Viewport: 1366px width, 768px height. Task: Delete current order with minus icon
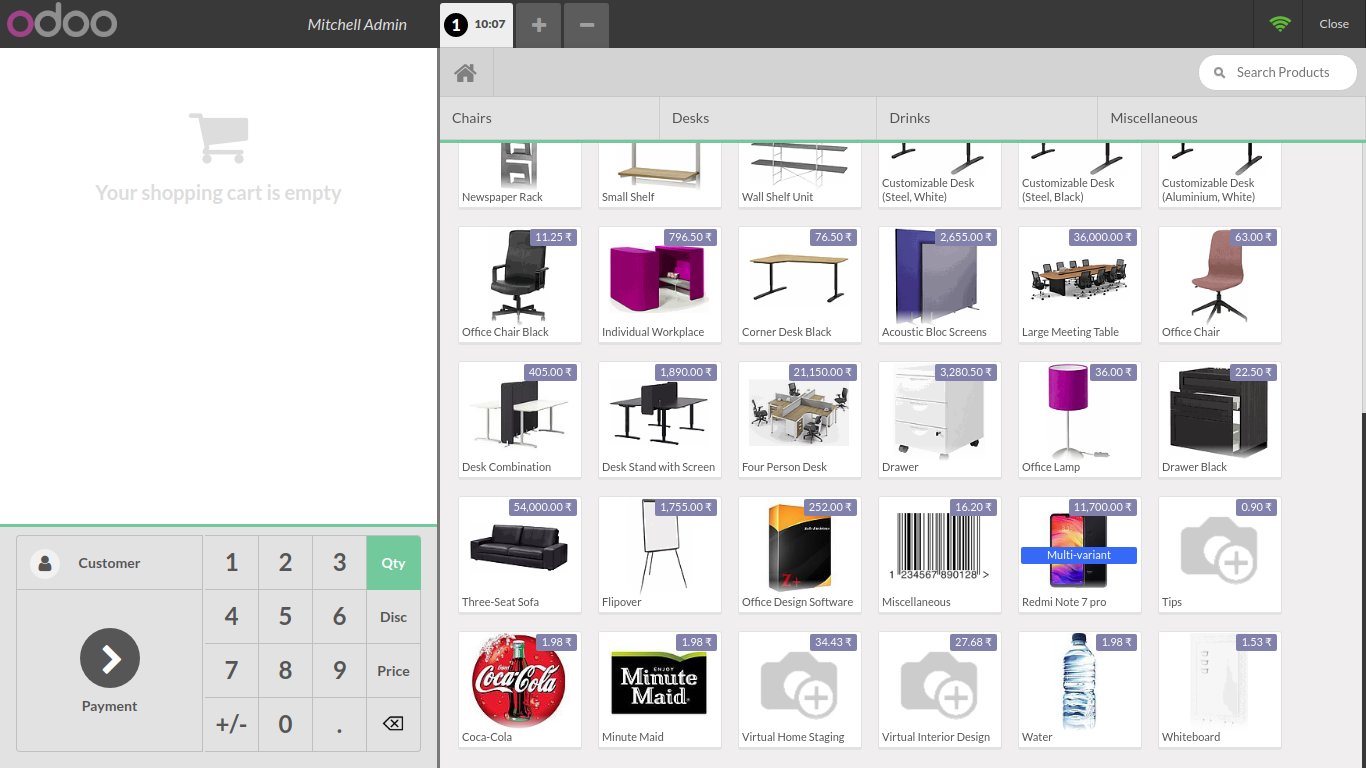[x=587, y=24]
